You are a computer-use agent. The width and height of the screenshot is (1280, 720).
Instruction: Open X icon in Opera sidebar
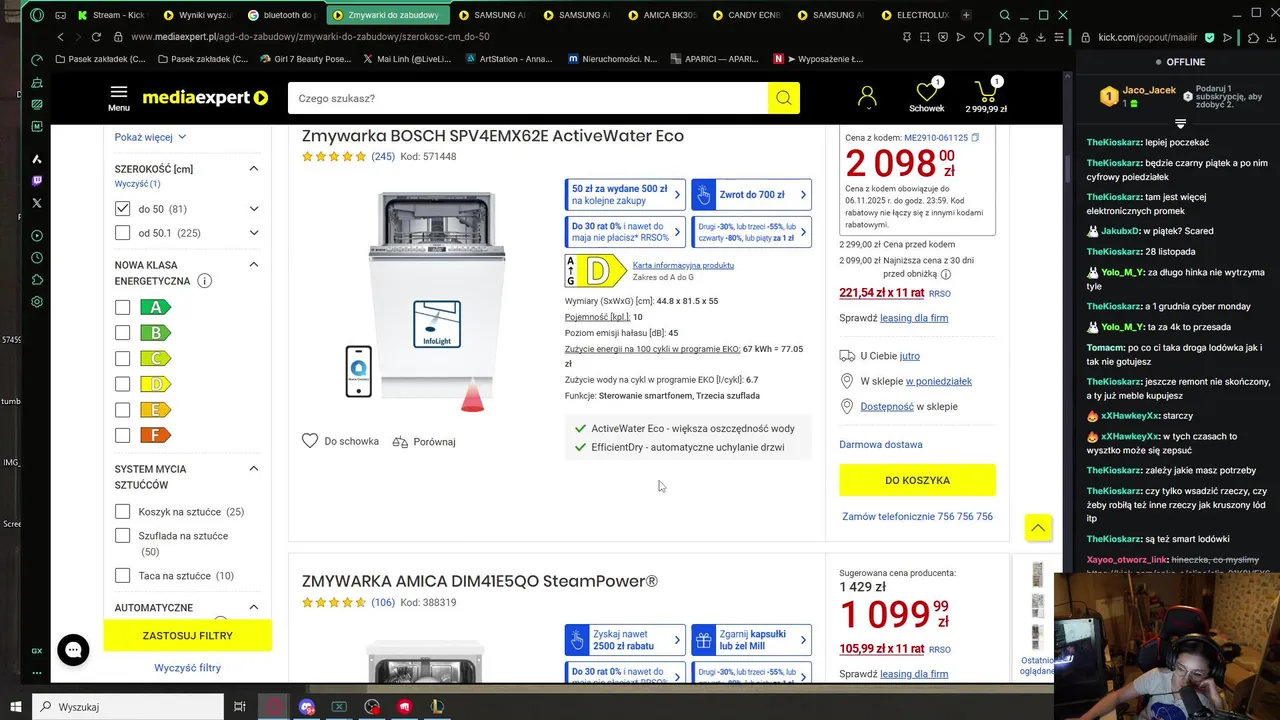[37, 203]
